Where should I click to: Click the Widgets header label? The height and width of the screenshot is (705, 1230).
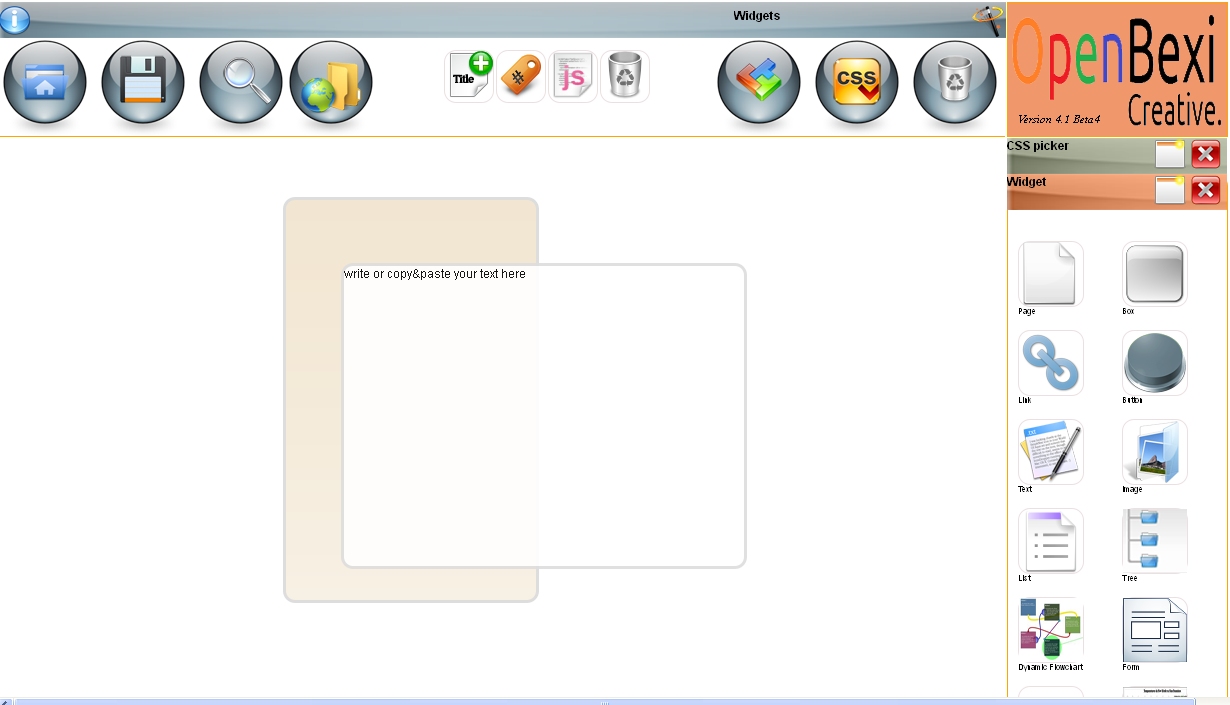tap(756, 16)
